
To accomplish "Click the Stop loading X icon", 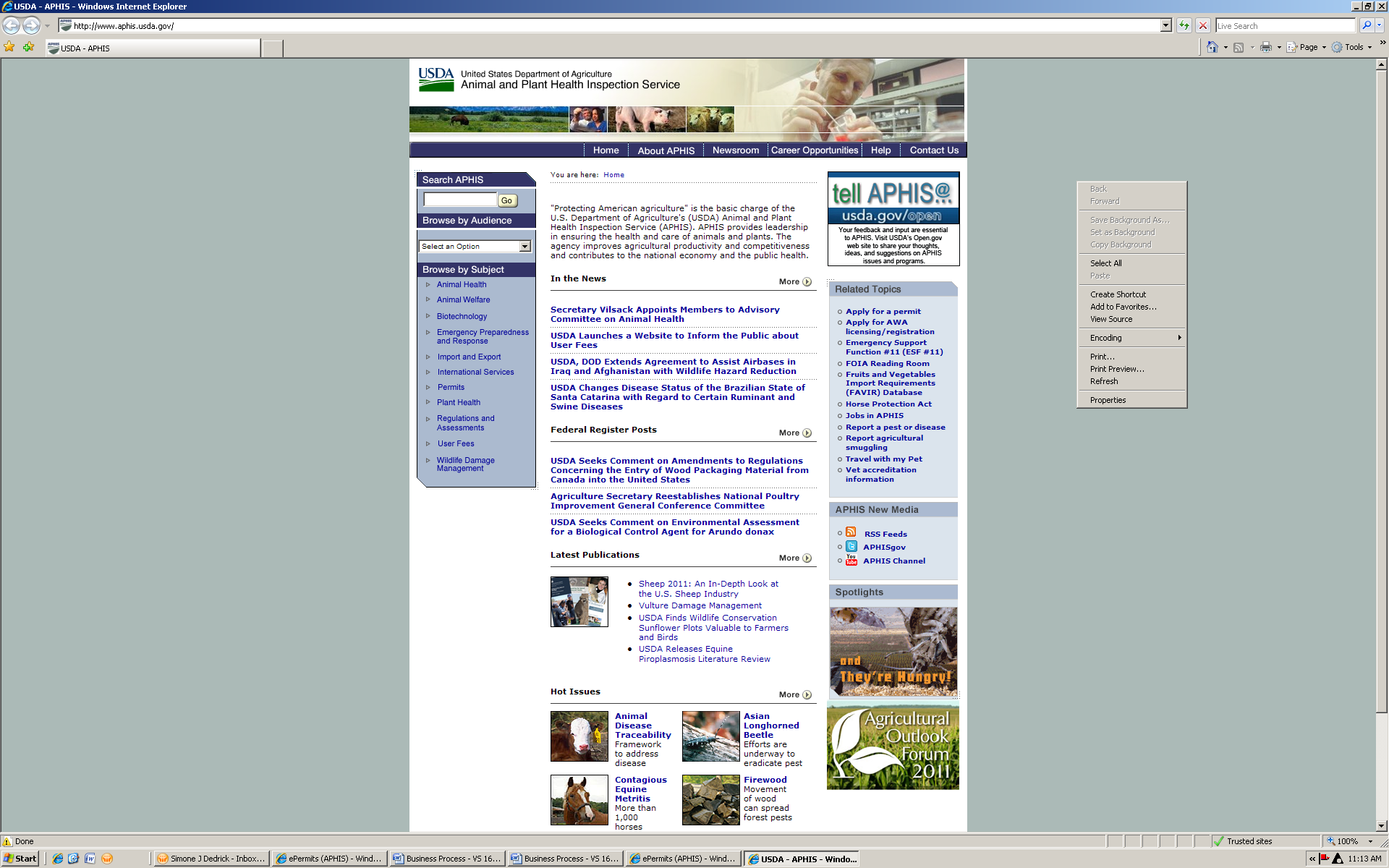I will click(1203, 25).
